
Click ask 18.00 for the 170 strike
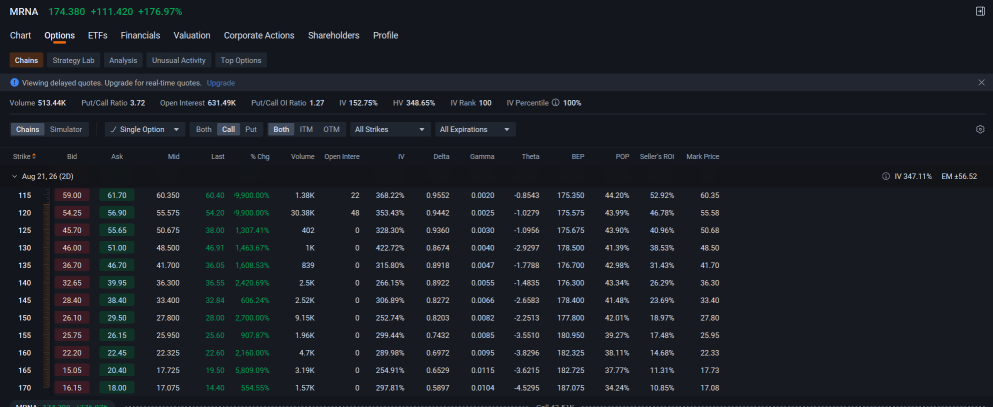pyautogui.click(x=117, y=388)
